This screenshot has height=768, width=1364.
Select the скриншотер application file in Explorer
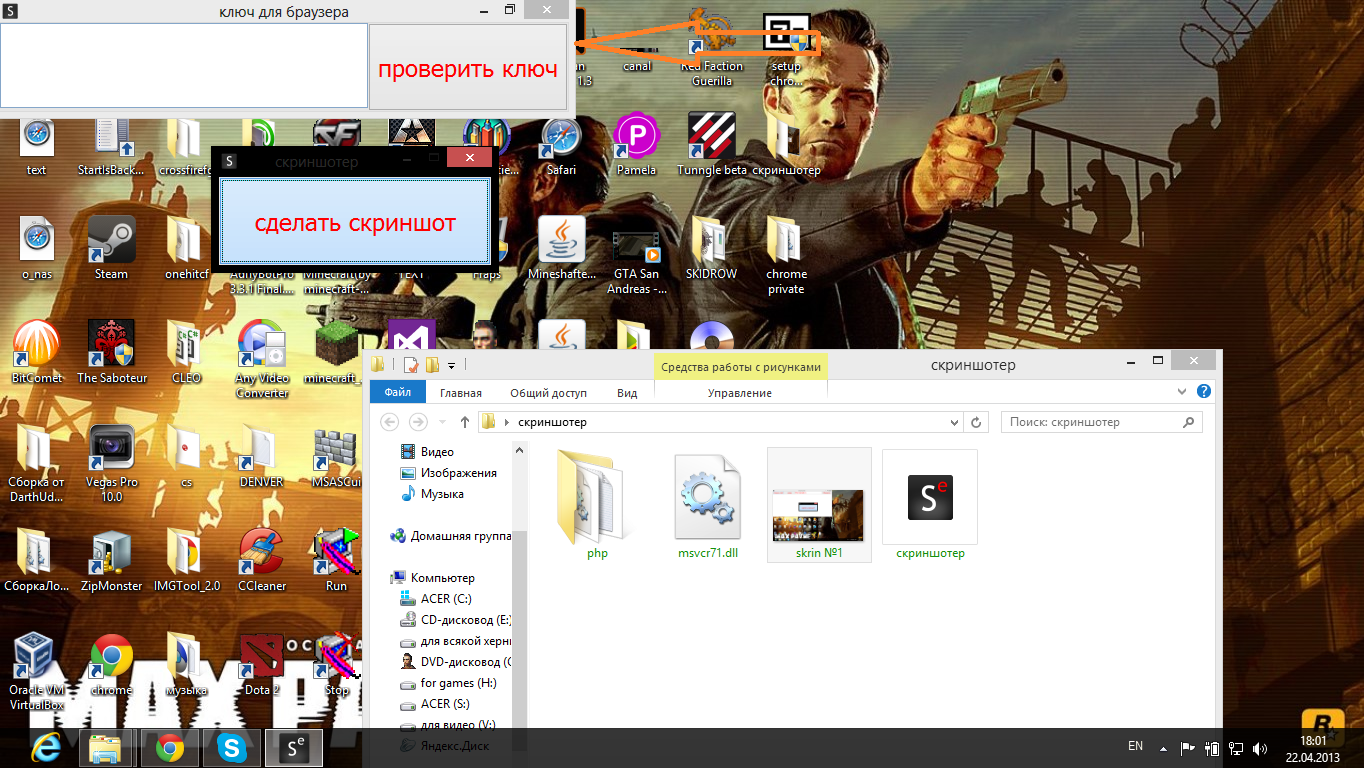coord(930,505)
